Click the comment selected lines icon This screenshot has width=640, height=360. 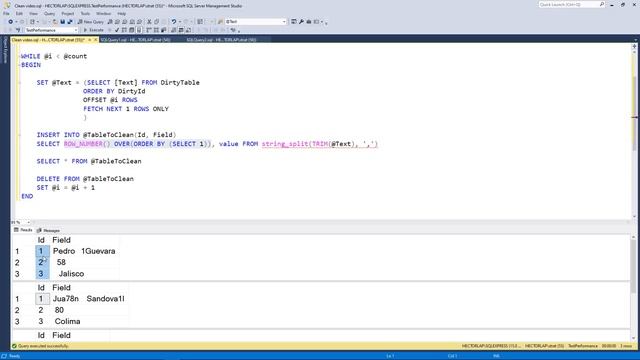198,30
